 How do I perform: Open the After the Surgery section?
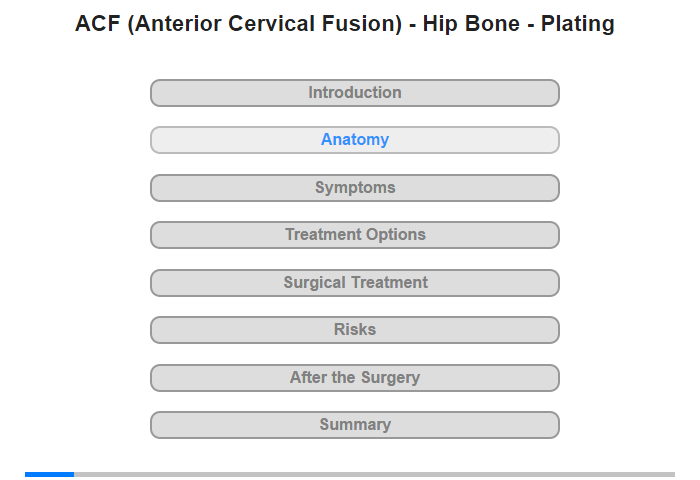tap(354, 378)
